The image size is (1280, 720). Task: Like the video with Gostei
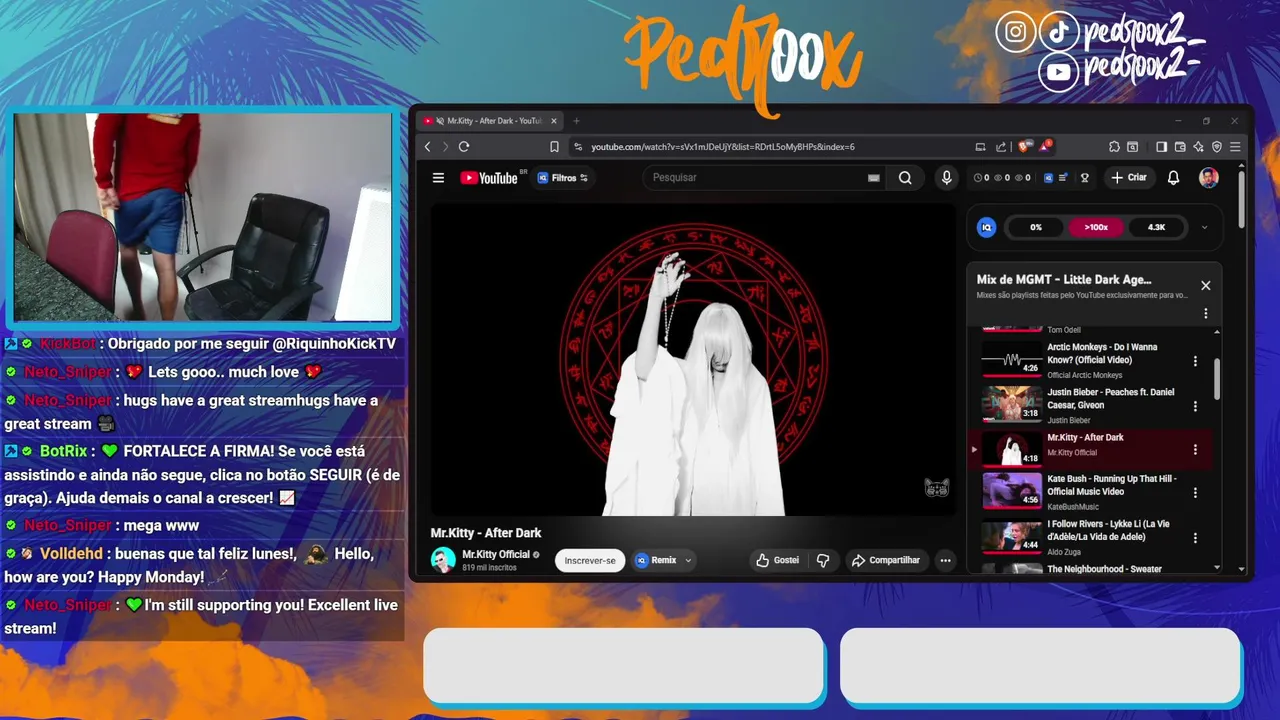778,560
